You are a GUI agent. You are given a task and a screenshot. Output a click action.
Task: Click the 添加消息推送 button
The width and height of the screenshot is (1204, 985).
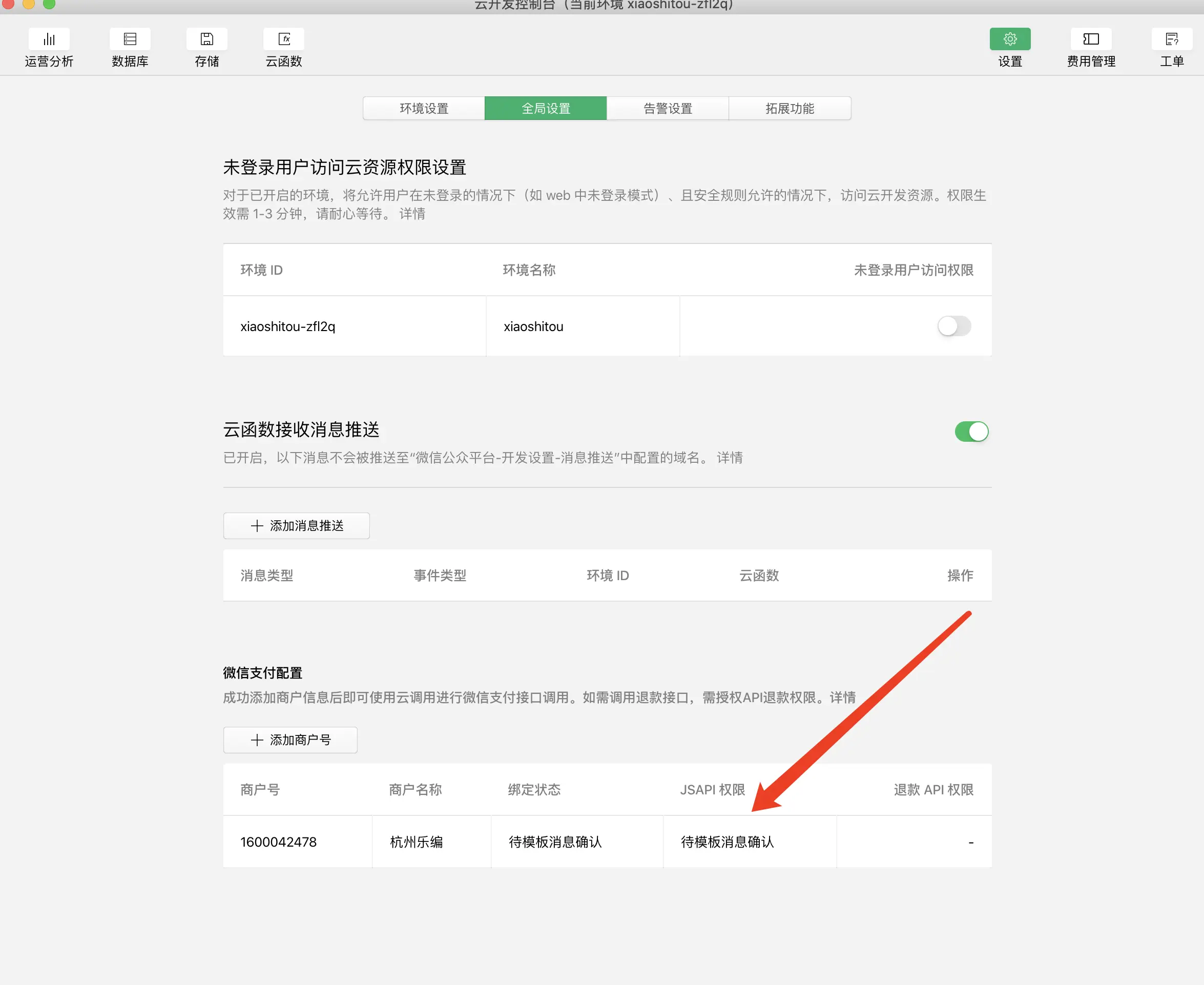pos(297,525)
